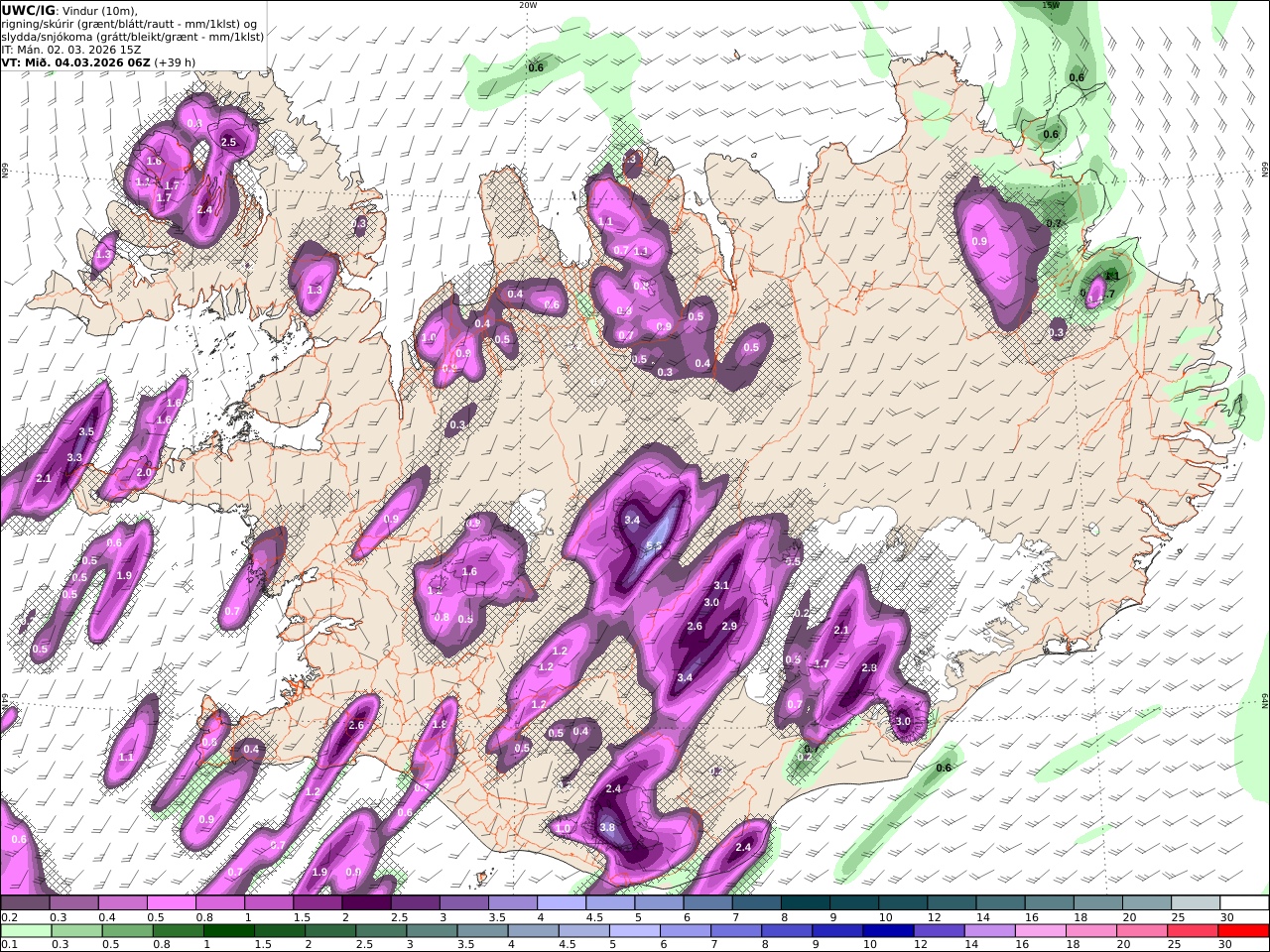Click the 0.8–1 green rain legend swatch
The height and width of the screenshot is (952, 1270).
(x=178, y=931)
